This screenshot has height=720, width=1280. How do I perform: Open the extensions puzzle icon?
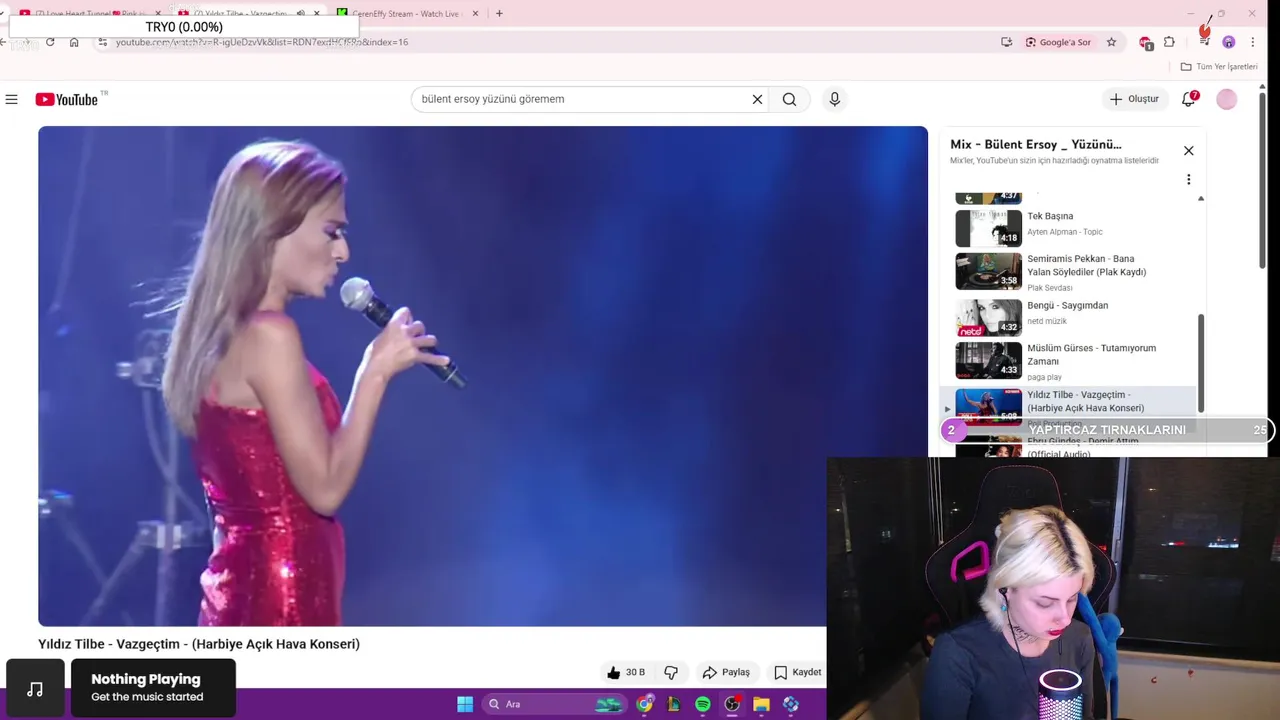click(x=1169, y=42)
